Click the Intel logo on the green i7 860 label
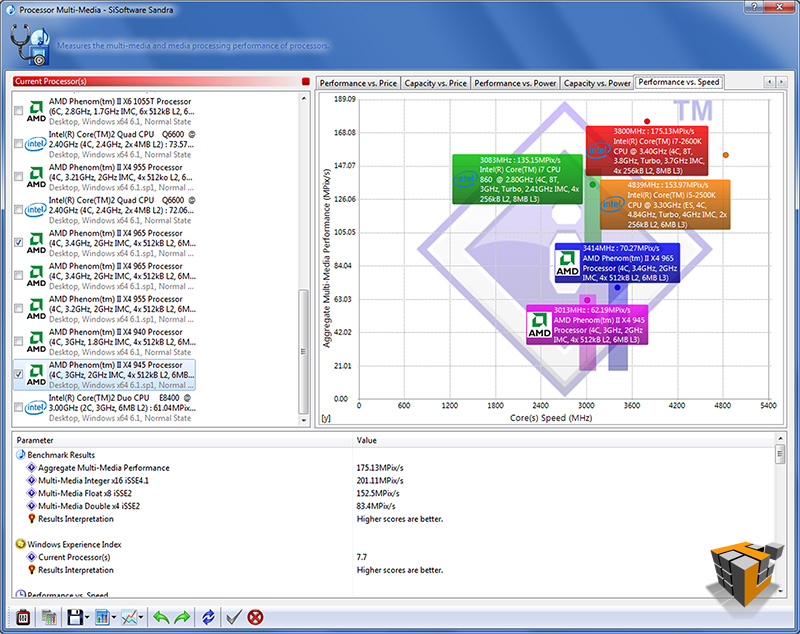Viewport: 800px width, 634px height. (465, 179)
